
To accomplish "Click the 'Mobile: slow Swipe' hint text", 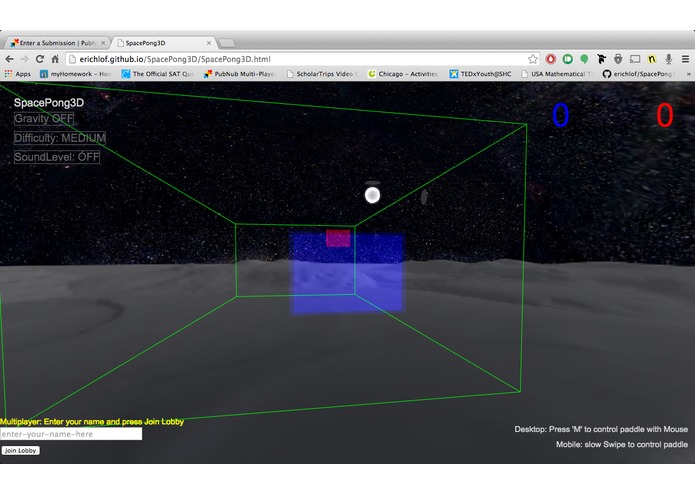I will point(622,444).
